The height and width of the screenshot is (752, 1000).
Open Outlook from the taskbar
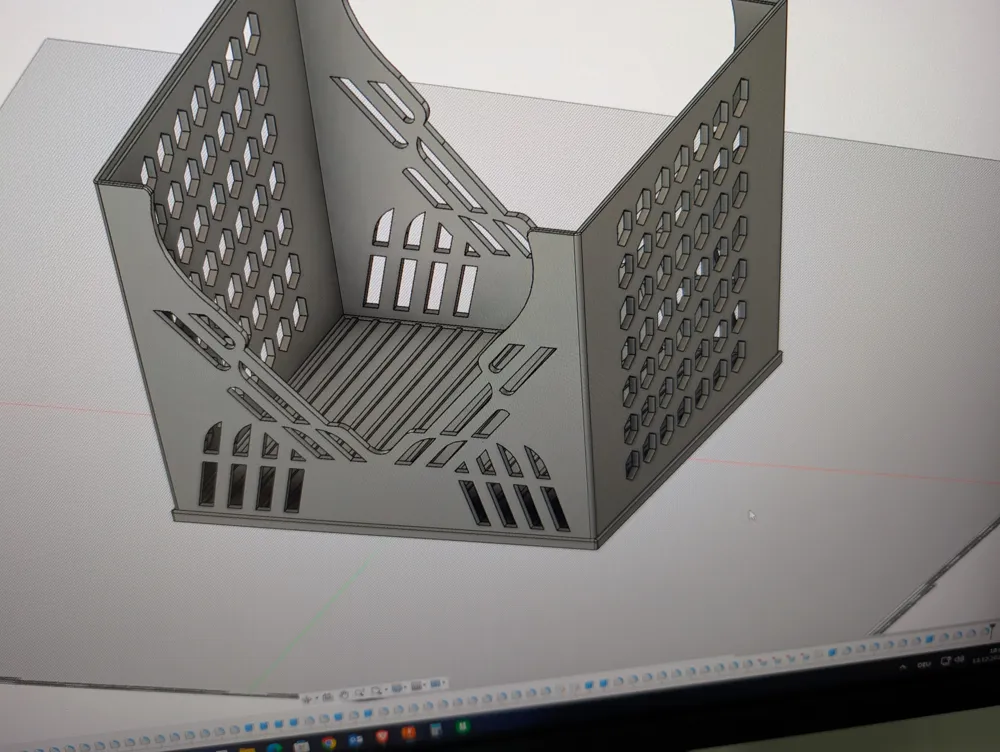(x=355, y=740)
